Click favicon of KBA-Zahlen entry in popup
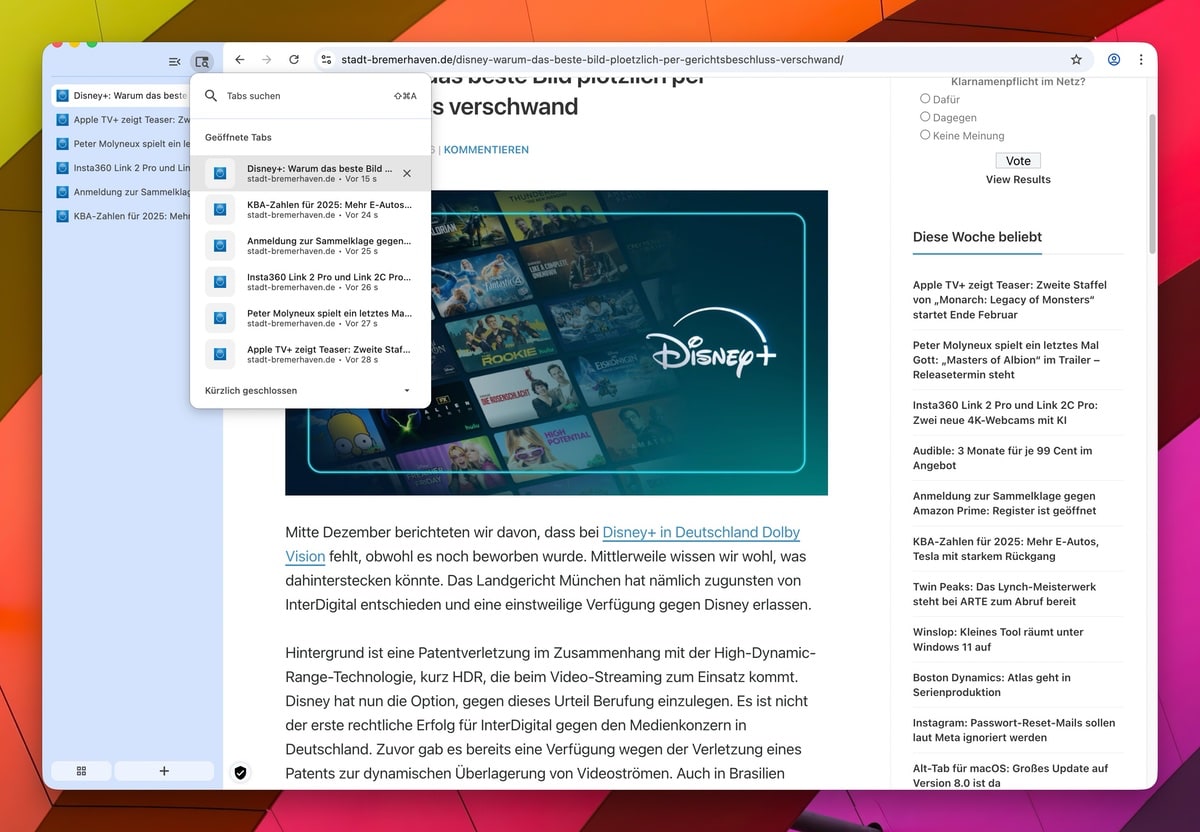Image resolution: width=1200 pixels, height=832 pixels. click(220, 209)
